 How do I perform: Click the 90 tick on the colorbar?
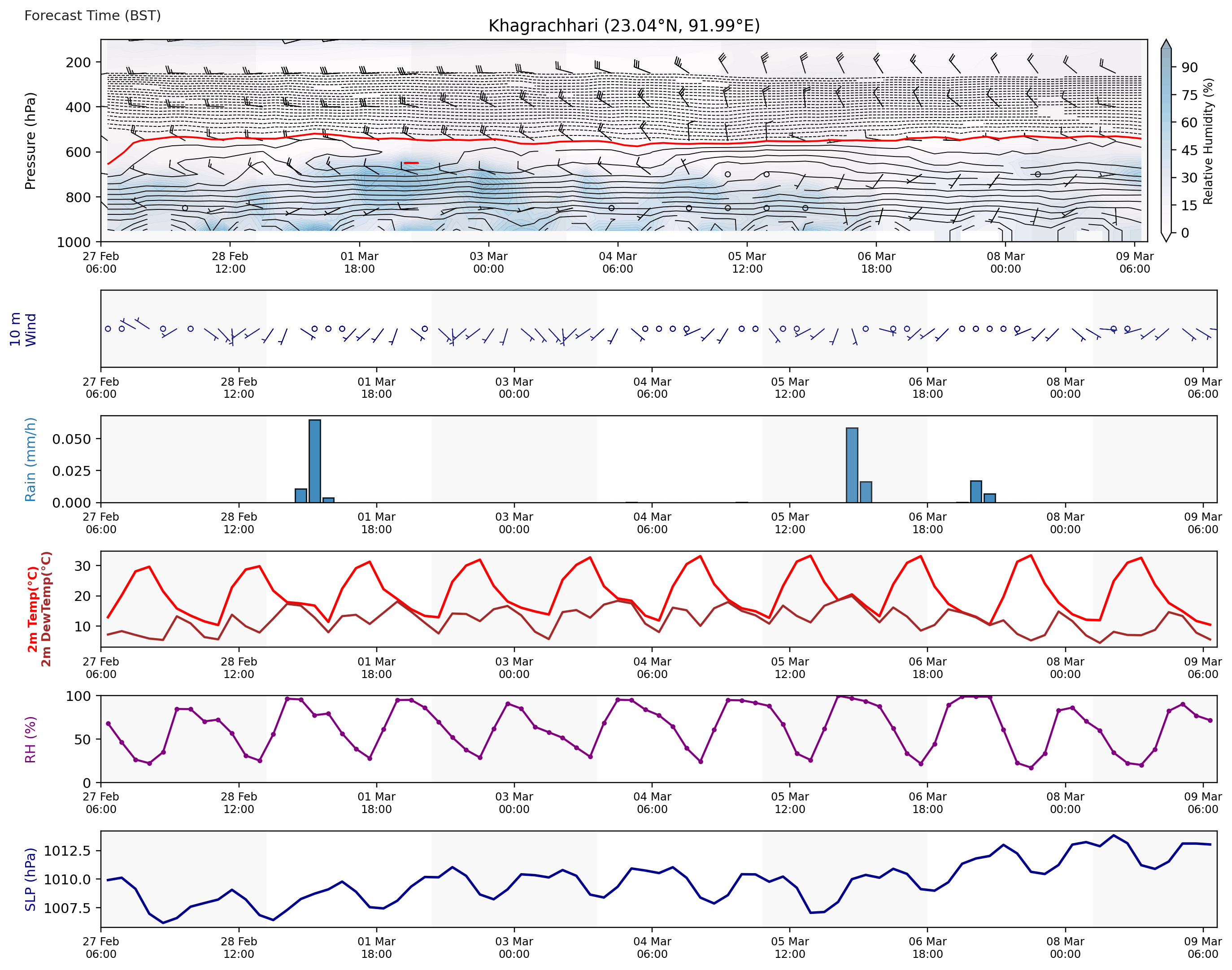(1189, 68)
